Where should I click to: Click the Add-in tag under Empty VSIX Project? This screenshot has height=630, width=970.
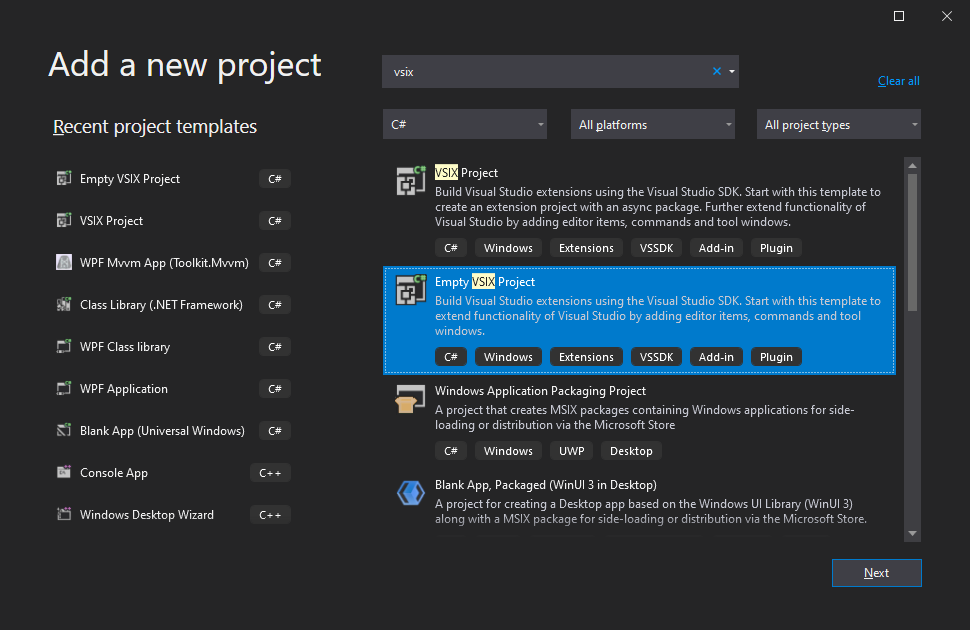pyautogui.click(x=716, y=356)
